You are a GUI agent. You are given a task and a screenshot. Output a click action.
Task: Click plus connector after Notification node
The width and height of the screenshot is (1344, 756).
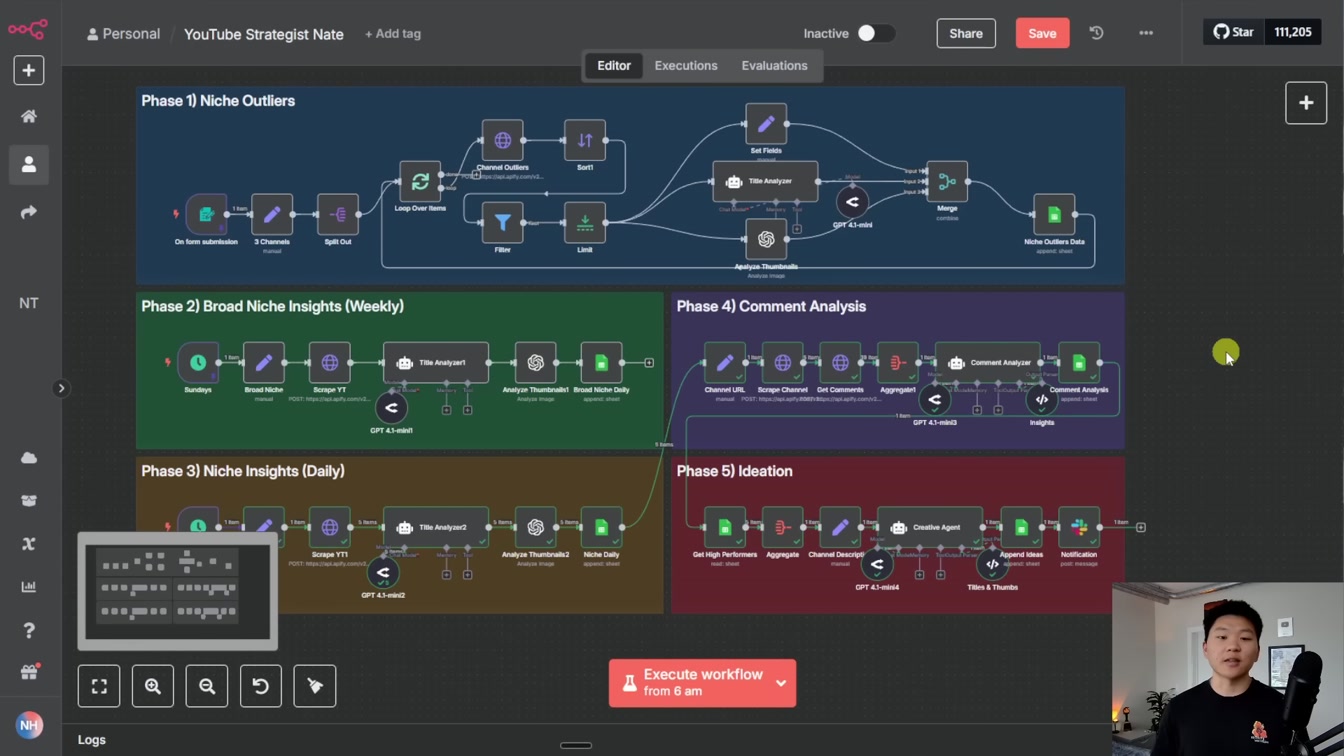coord(1141,527)
